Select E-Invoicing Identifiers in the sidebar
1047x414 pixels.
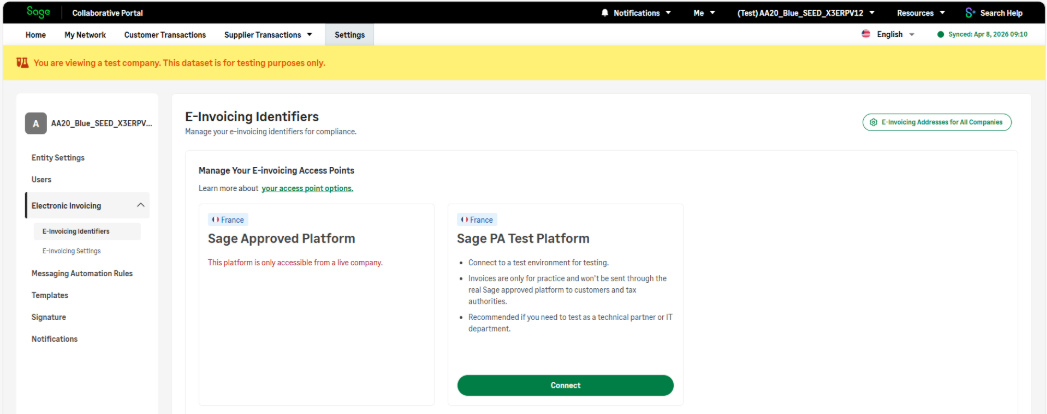pos(87,232)
